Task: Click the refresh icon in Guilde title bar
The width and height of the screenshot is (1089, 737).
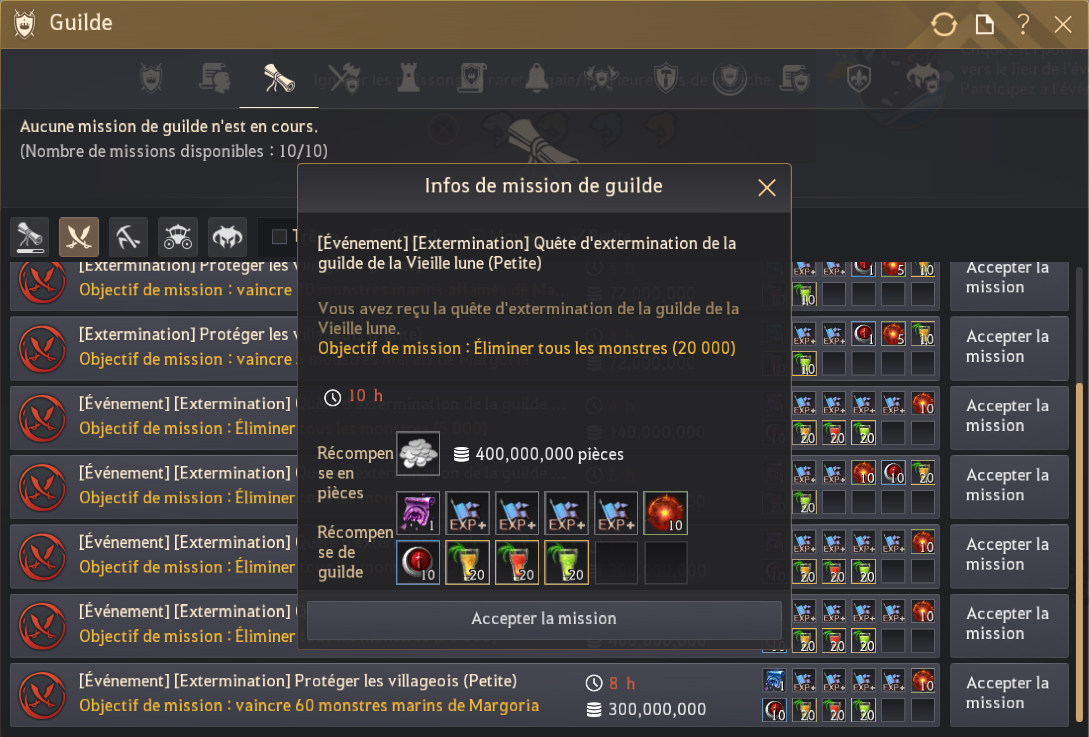Action: 944,25
